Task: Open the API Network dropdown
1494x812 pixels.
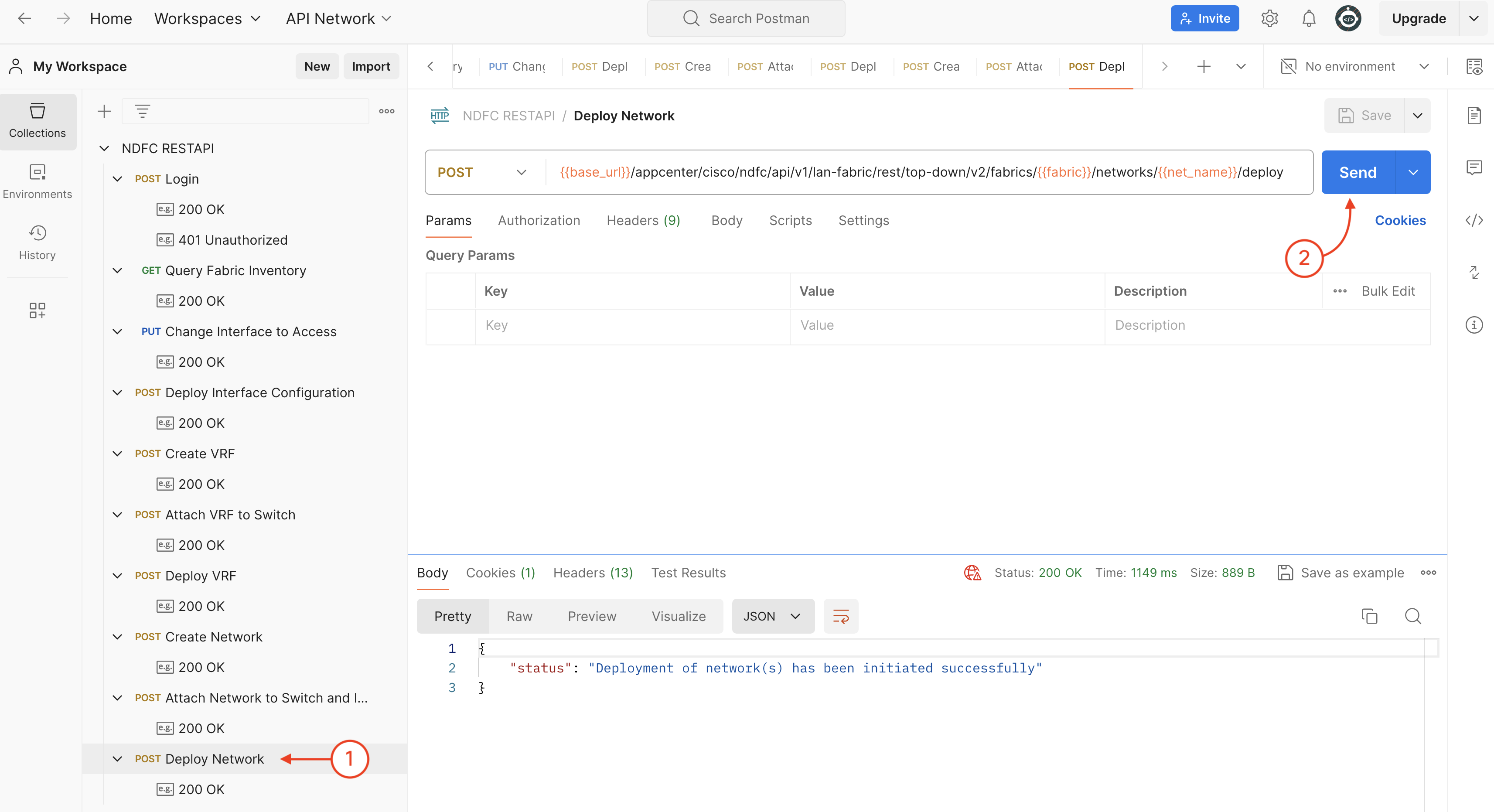Action: 339,19
